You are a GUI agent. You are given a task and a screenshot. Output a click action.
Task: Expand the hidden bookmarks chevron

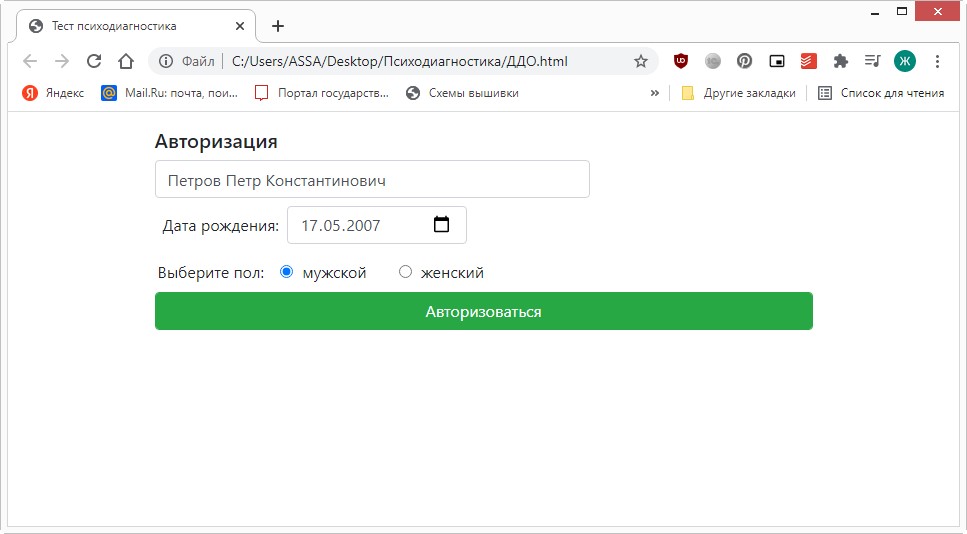click(655, 93)
